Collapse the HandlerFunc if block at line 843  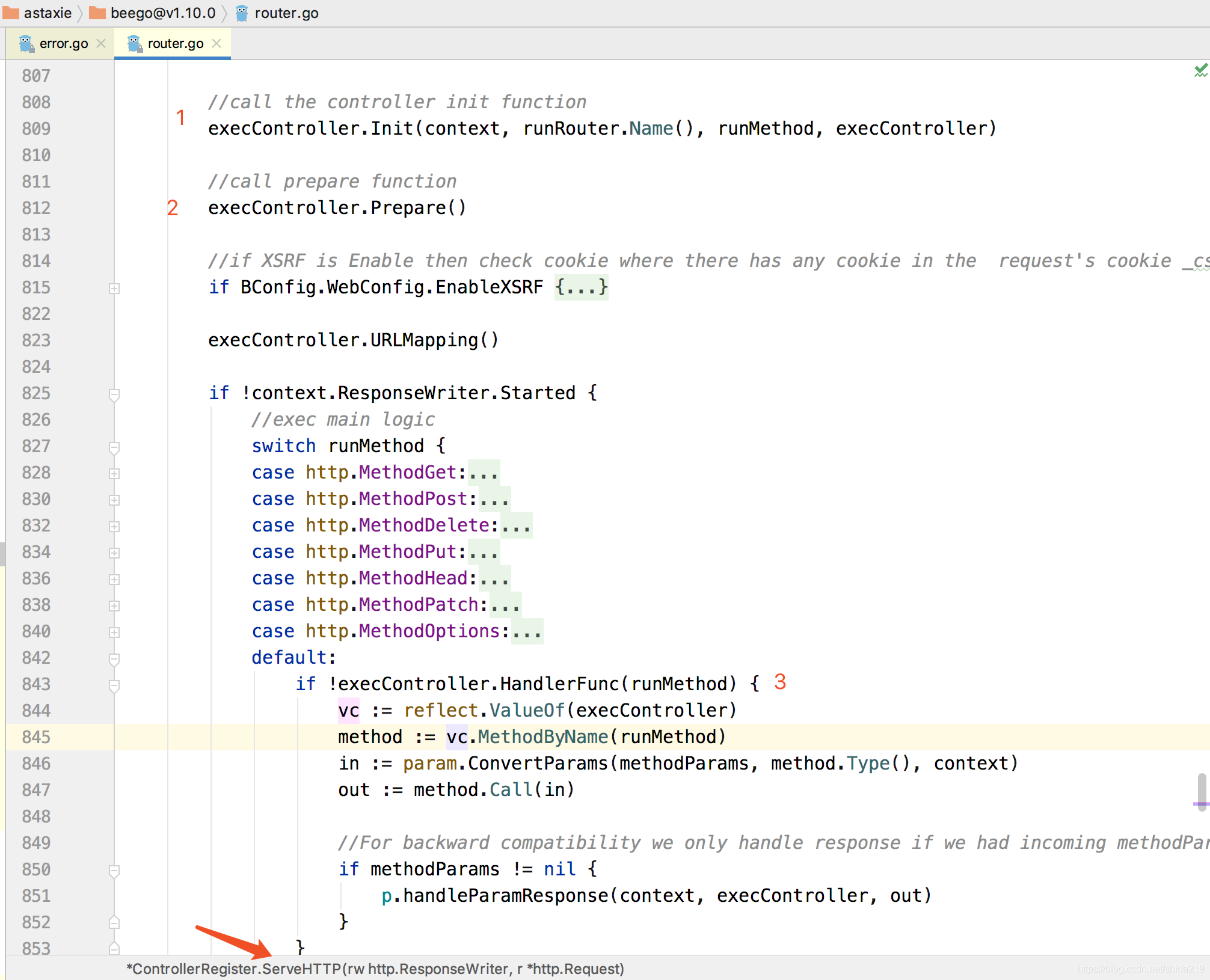click(114, 685)
